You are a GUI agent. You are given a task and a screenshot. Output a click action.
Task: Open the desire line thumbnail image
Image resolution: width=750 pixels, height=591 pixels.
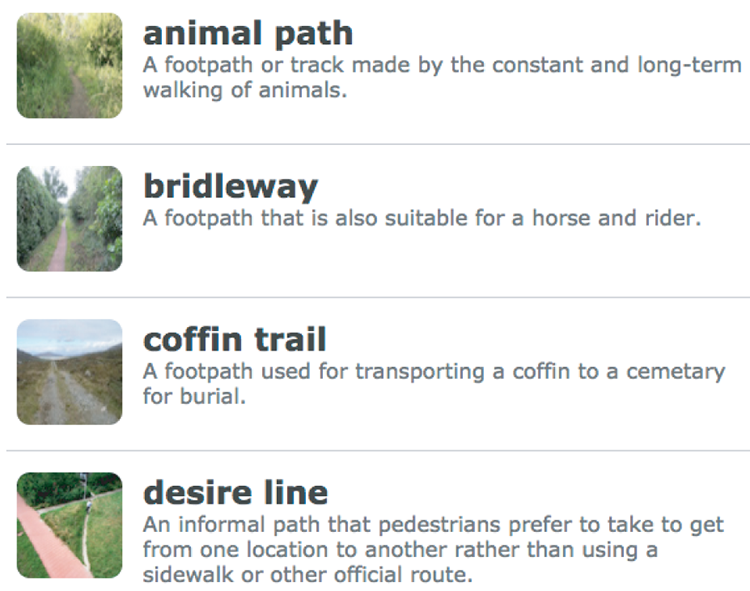70,525
